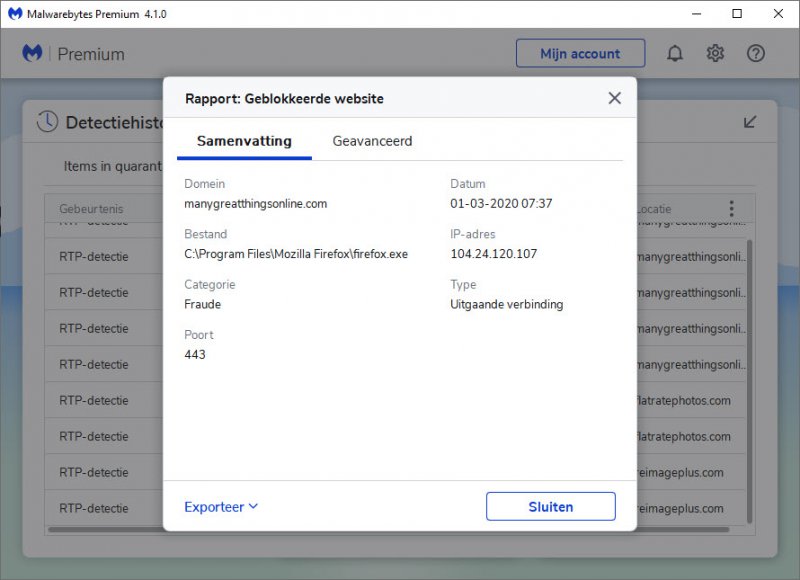Image resolution: width=800 pixels, height=580 pixels.
Task: Open the column options three-dot menu
Action: 731,208
